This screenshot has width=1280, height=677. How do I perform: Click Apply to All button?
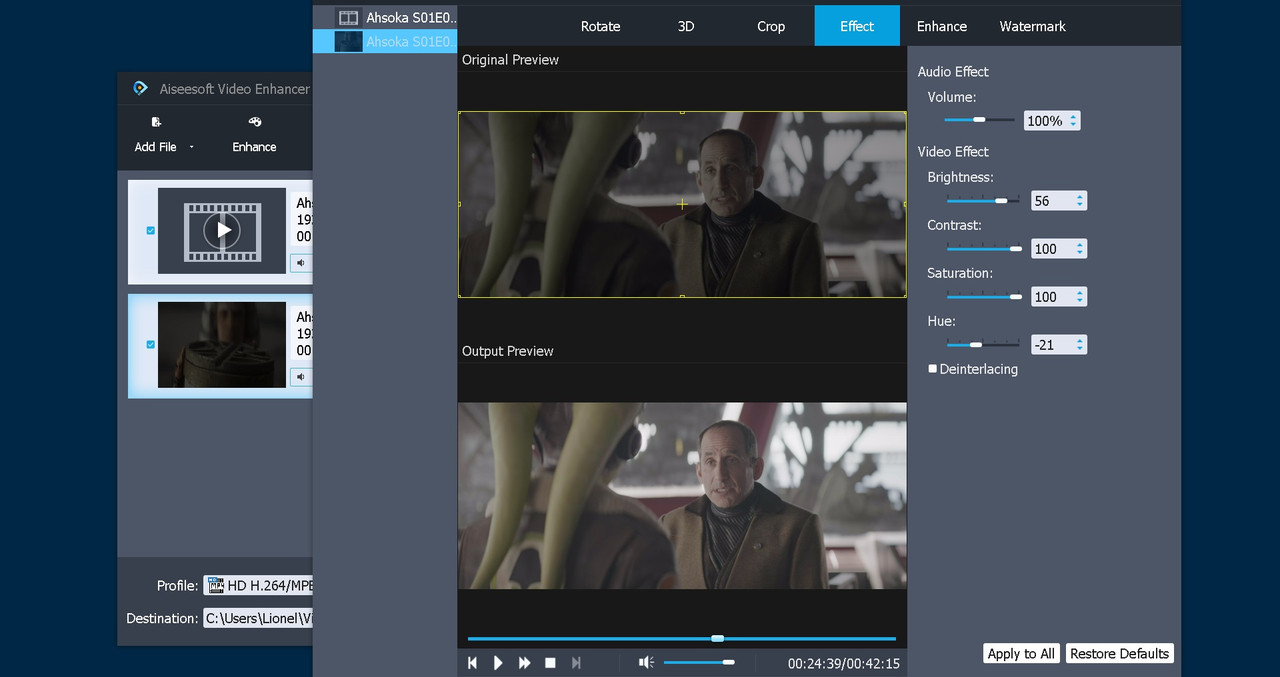[x=1021, y=653]
